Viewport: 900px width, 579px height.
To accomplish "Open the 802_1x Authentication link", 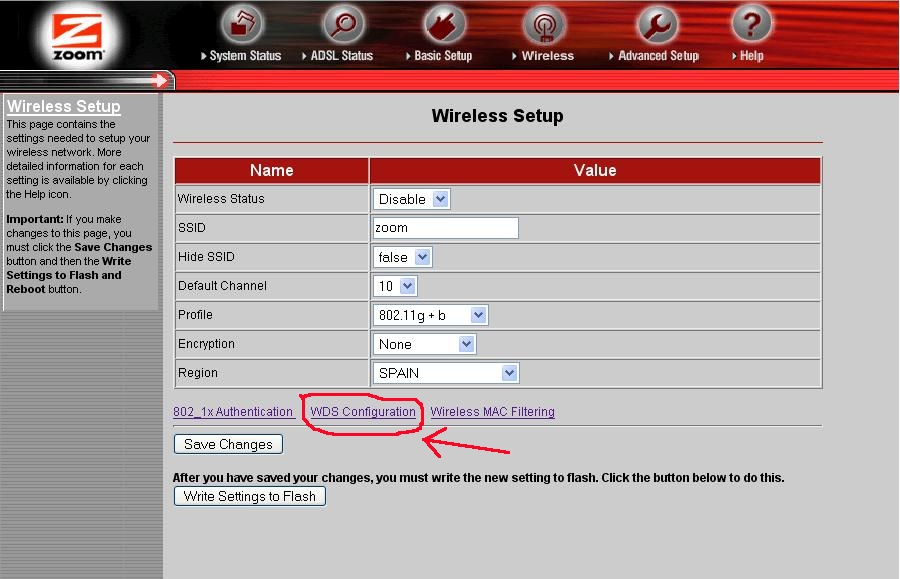I will click(233, 412).
